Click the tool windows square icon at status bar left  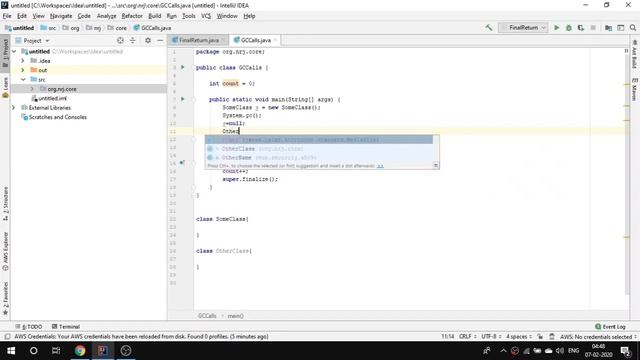tap(7, 337)
